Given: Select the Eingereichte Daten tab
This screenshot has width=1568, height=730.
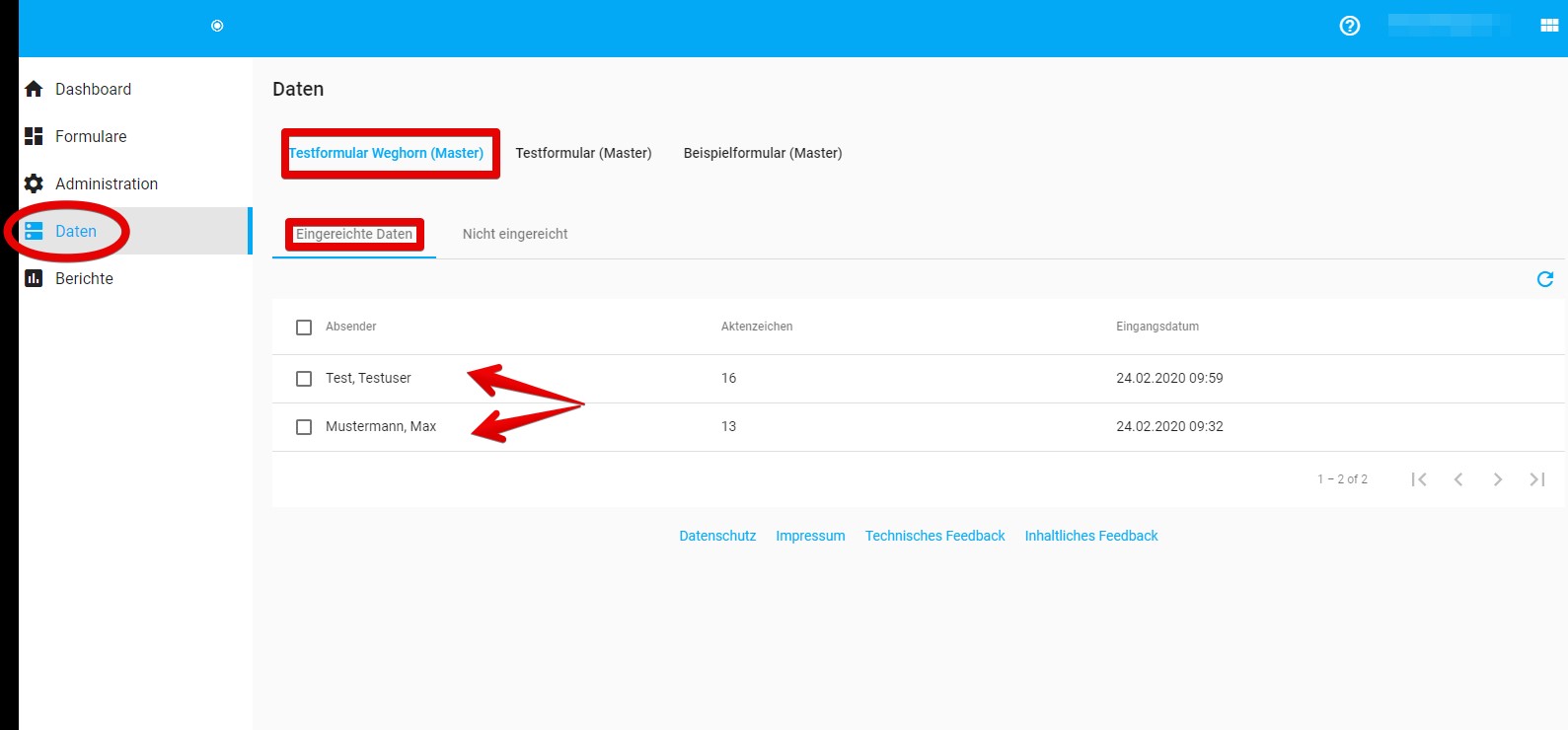Looking at the screenshot, I should (x=354, y=234).
